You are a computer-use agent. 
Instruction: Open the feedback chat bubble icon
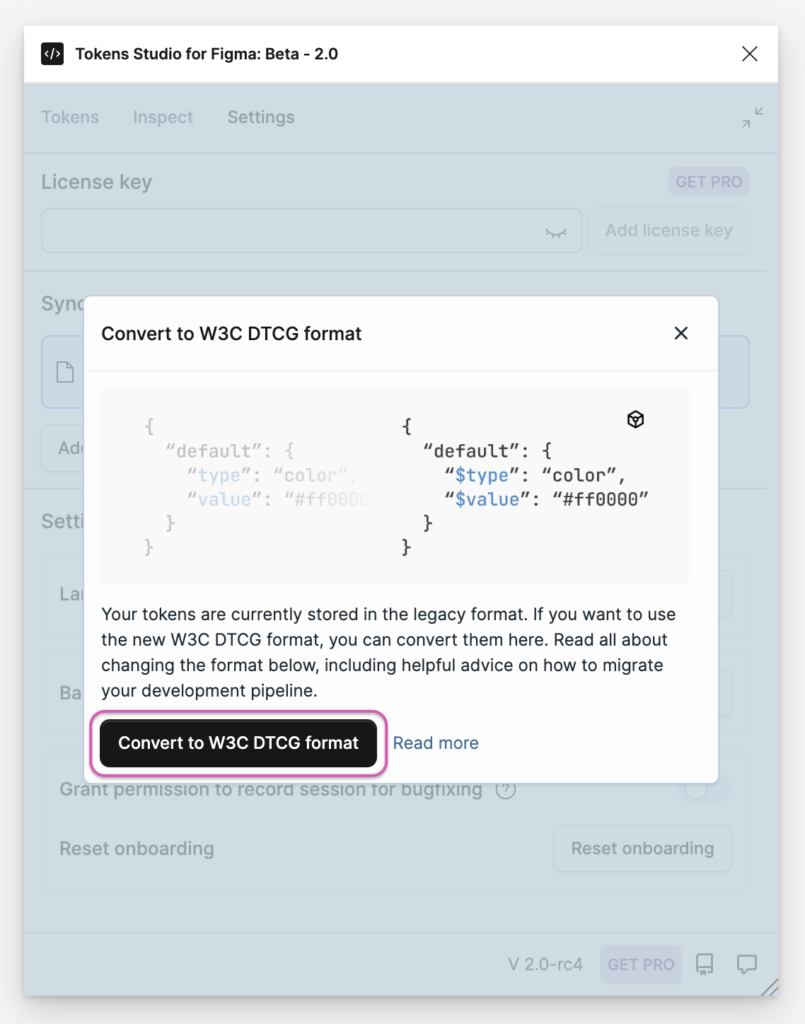(747, 965)
